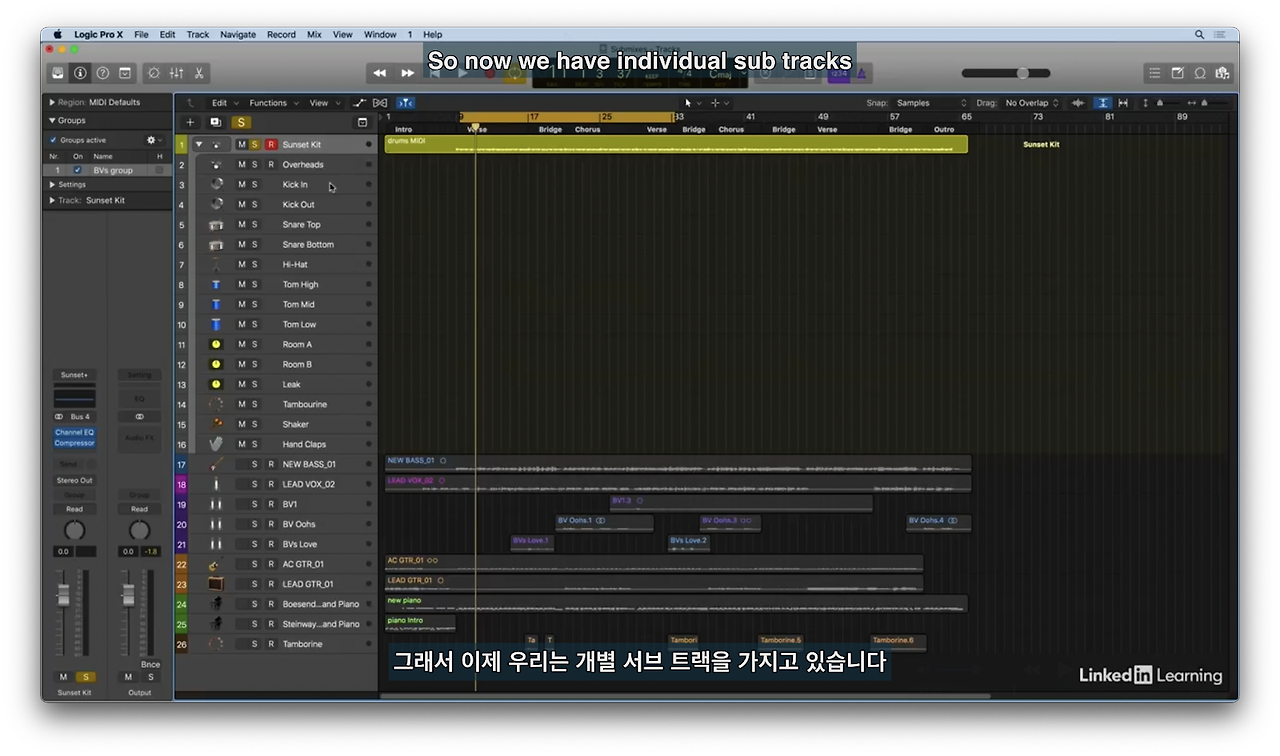Image resolution: width=1280 pixels, height=756 pixels.
Task: Click the Compressor plugin slot
Action: 75,442
